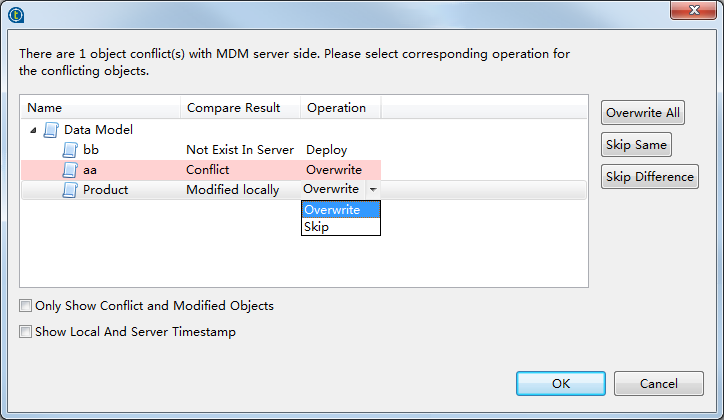Click the aa data model icon
The image size is (724, 420).
point(70,170)
